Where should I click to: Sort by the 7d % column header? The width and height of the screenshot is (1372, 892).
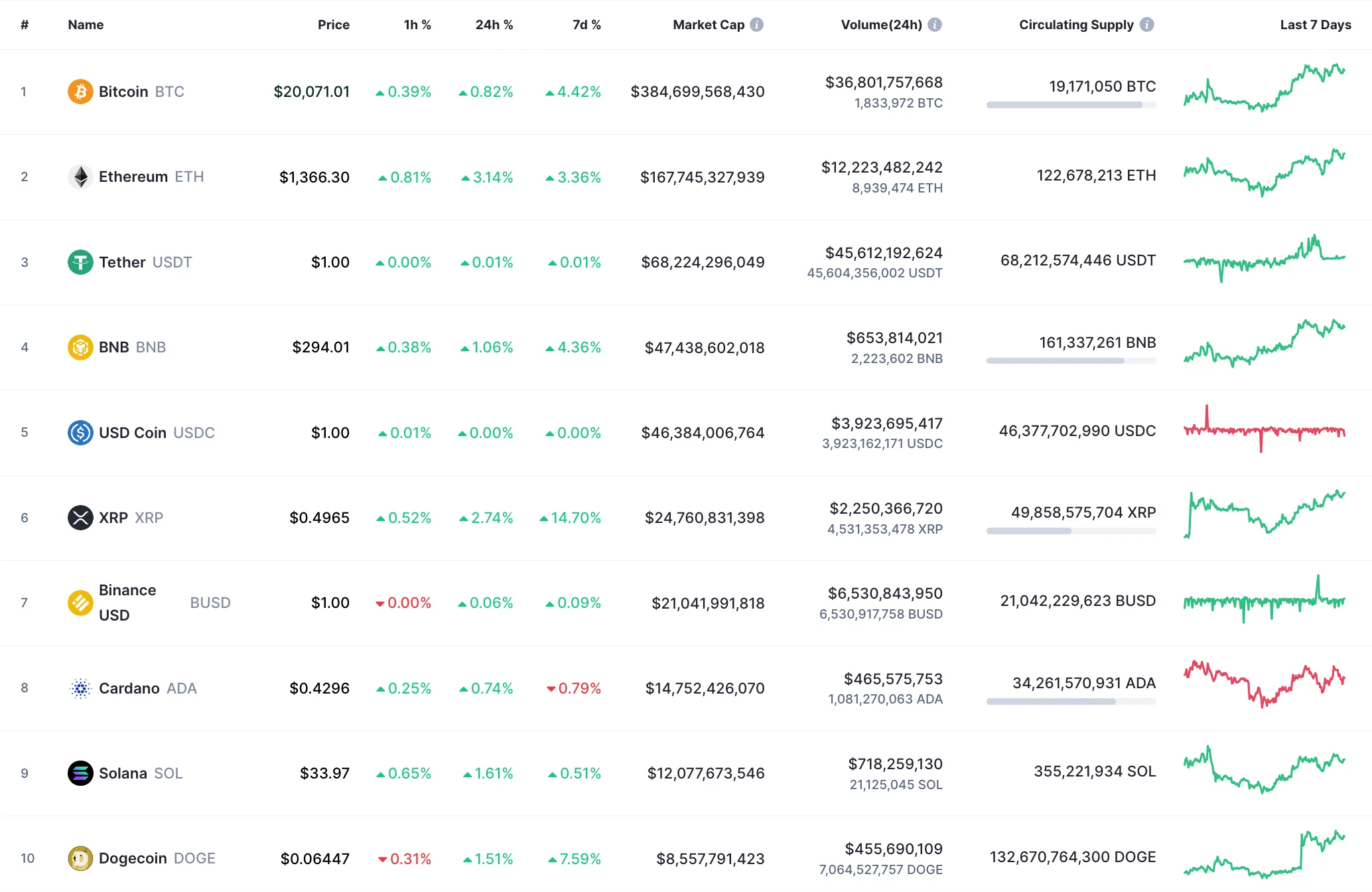point(586,24)
